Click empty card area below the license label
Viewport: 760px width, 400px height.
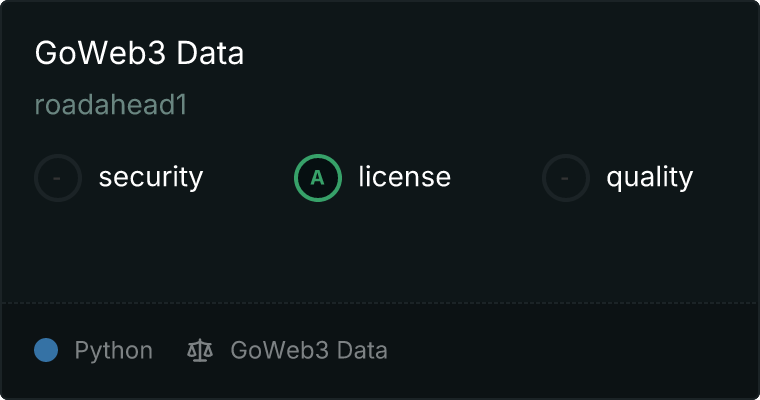click(404, 245)
